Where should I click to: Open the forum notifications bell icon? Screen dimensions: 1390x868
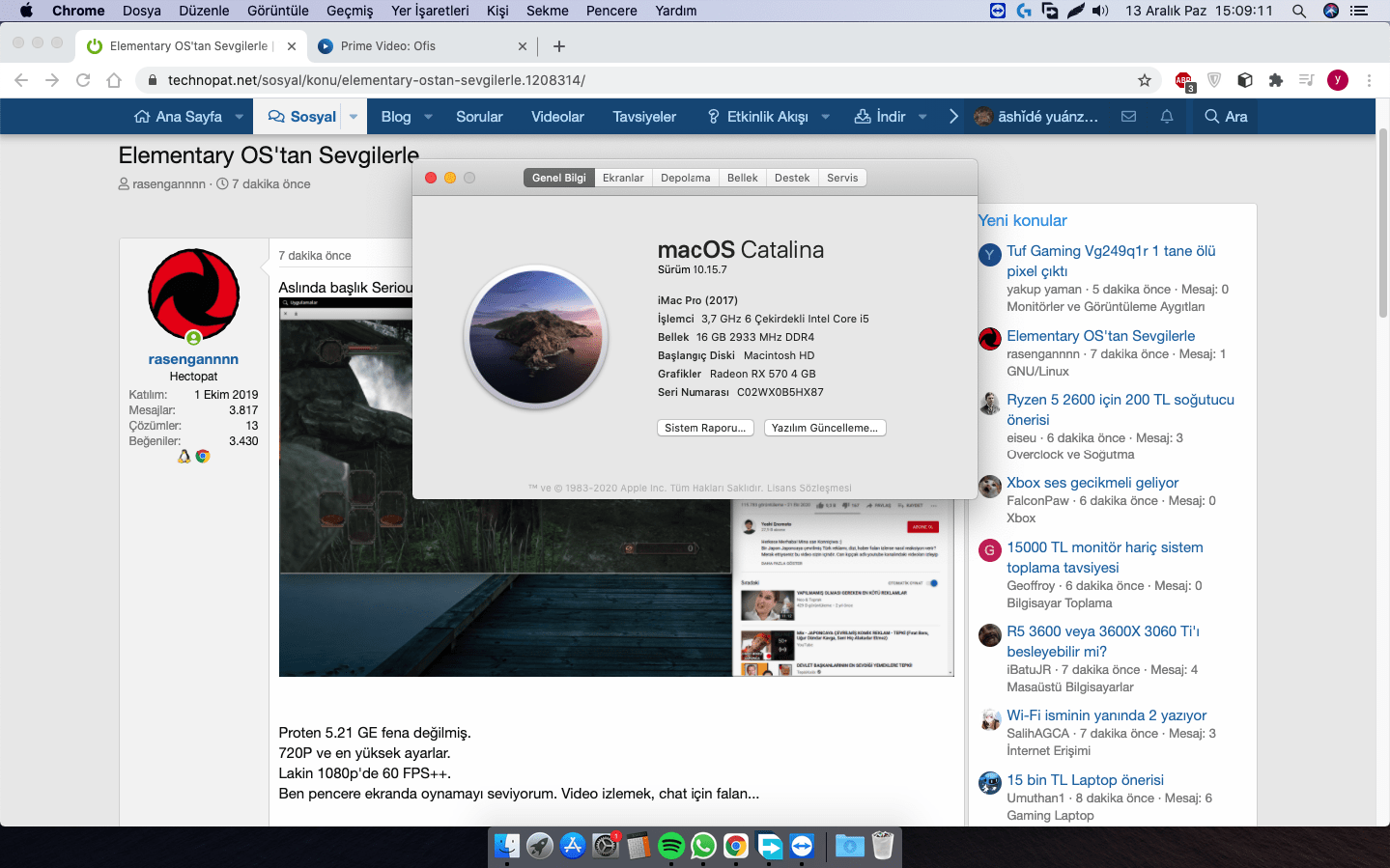[x=1167, y=116]
